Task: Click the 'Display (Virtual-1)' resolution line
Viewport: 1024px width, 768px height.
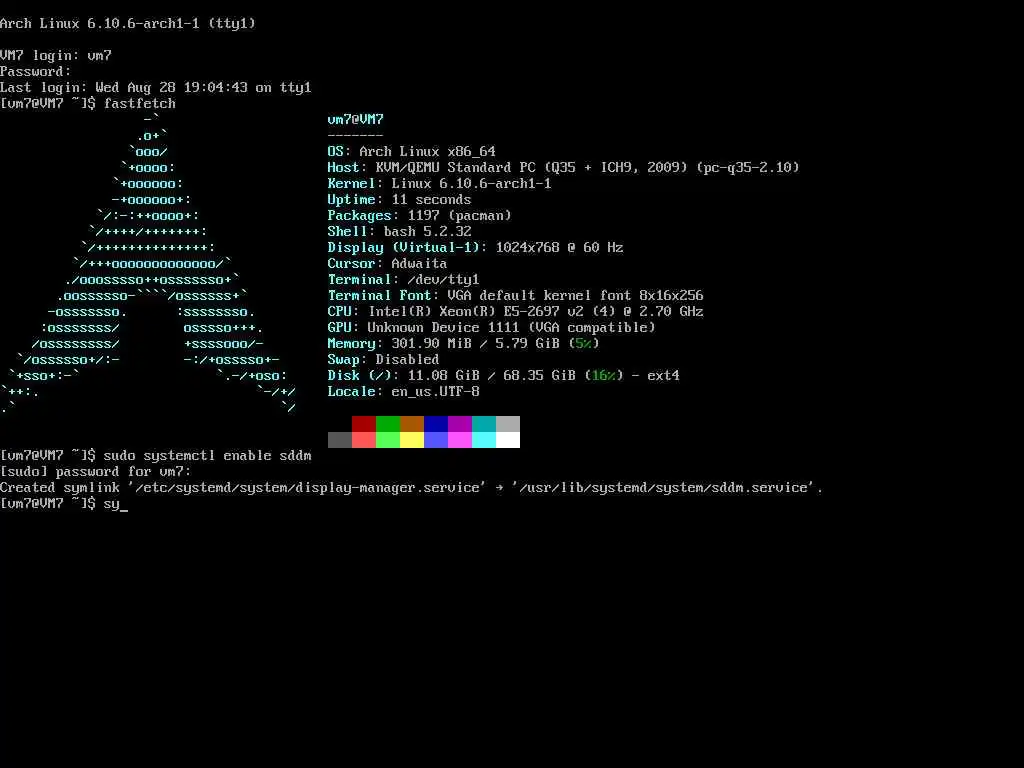Action: (x=475, y=248)
